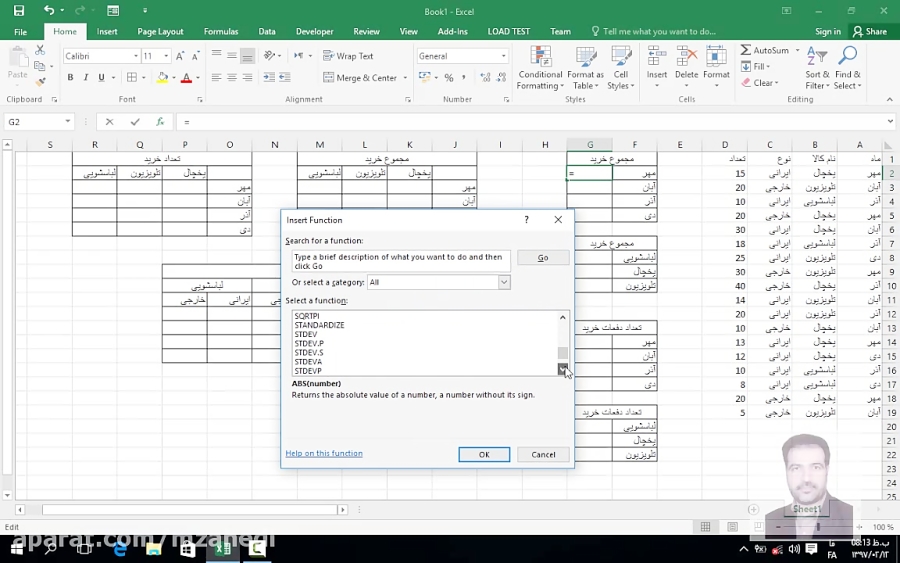
Task: Open Conditional Formatting
Action: [540, 68]
